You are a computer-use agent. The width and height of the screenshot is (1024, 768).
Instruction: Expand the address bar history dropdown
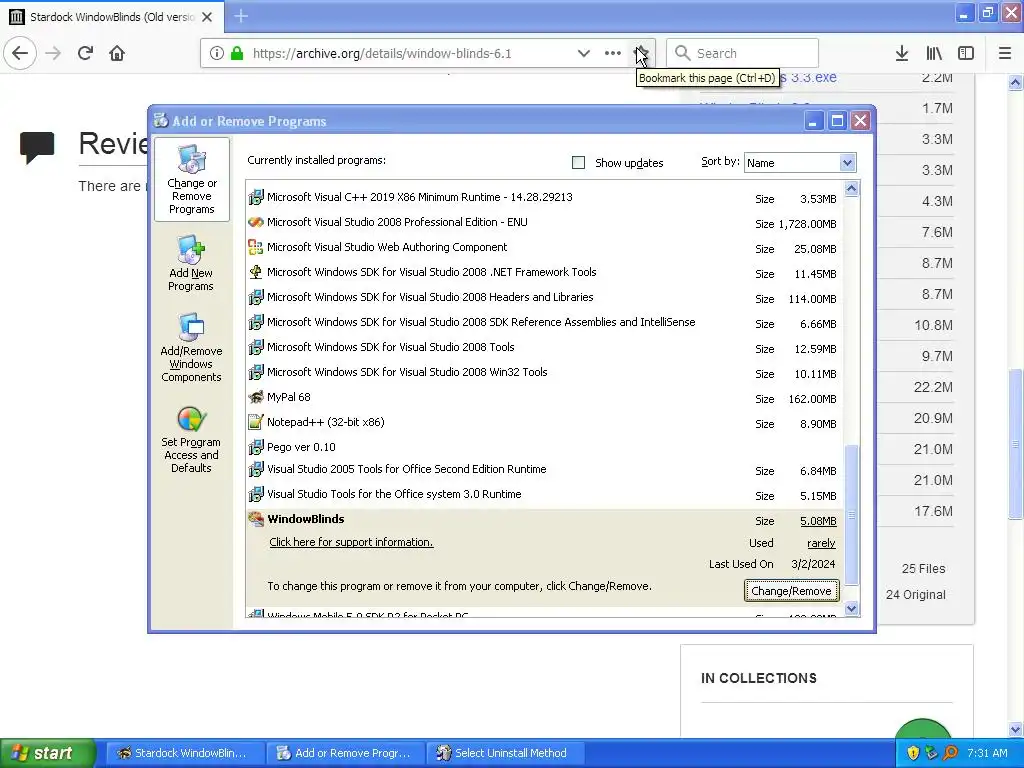click(584, 53)
